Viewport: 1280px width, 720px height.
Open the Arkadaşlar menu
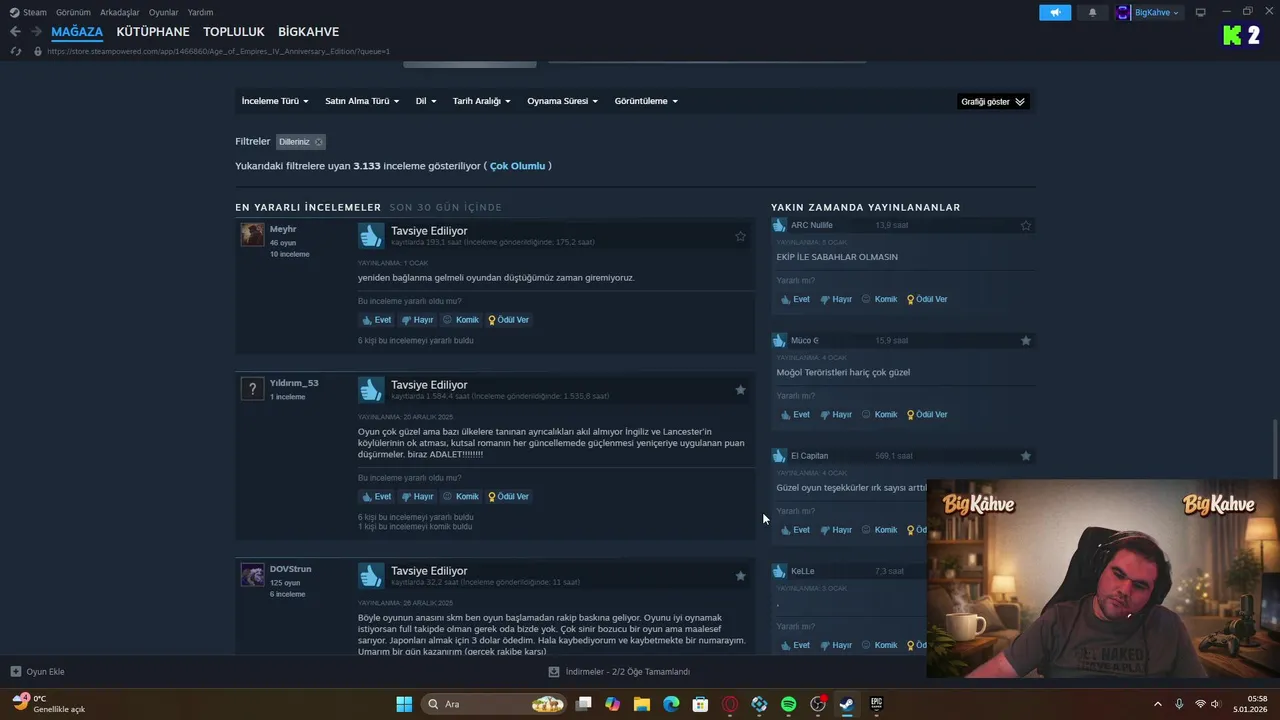[x=120, y=13]
